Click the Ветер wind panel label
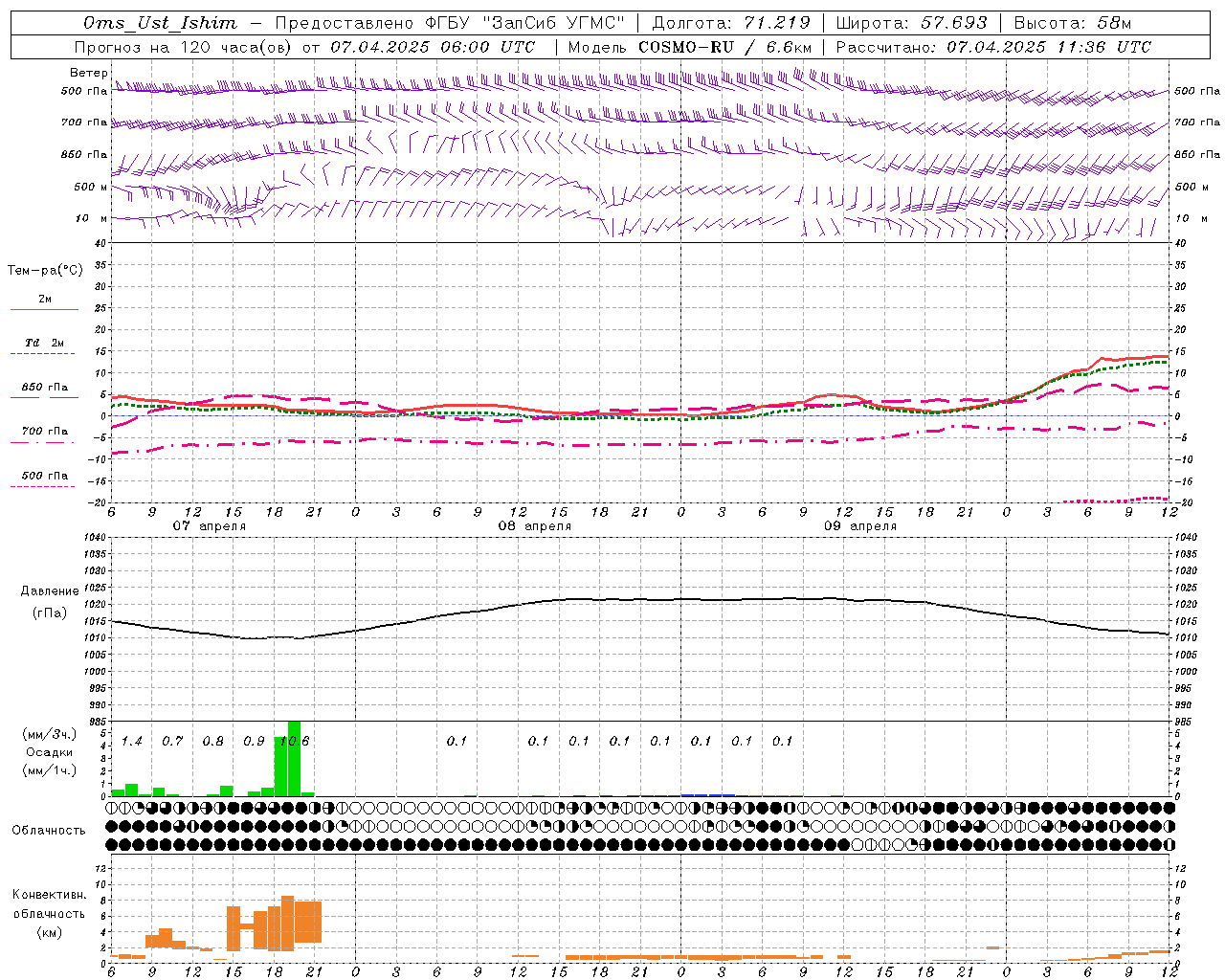Image resolution: width=1225 pixels, height=980 pixels. tap(89, 73)
